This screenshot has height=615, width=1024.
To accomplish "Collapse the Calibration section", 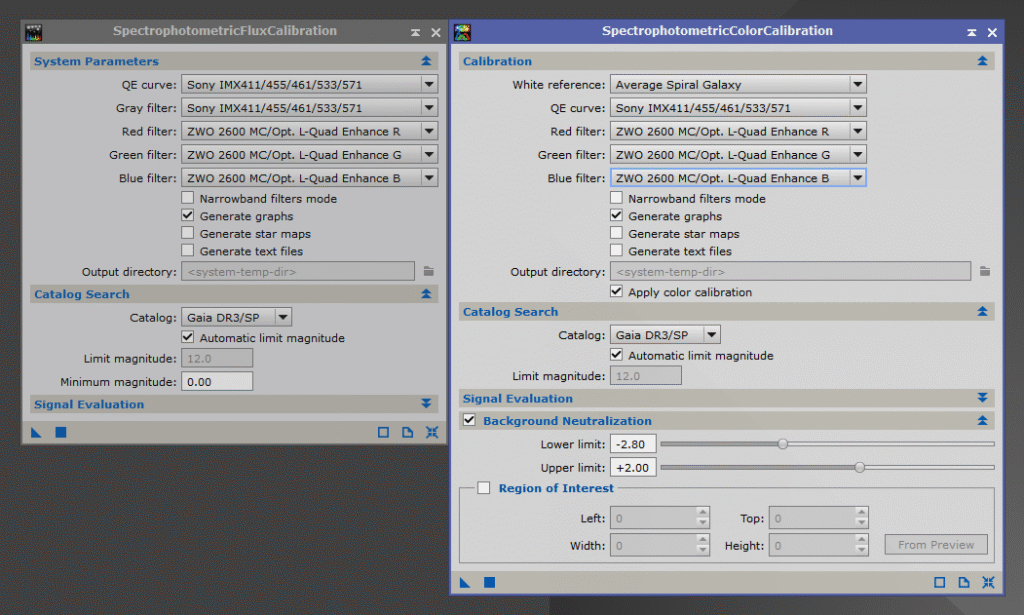I will coord(982,61).
